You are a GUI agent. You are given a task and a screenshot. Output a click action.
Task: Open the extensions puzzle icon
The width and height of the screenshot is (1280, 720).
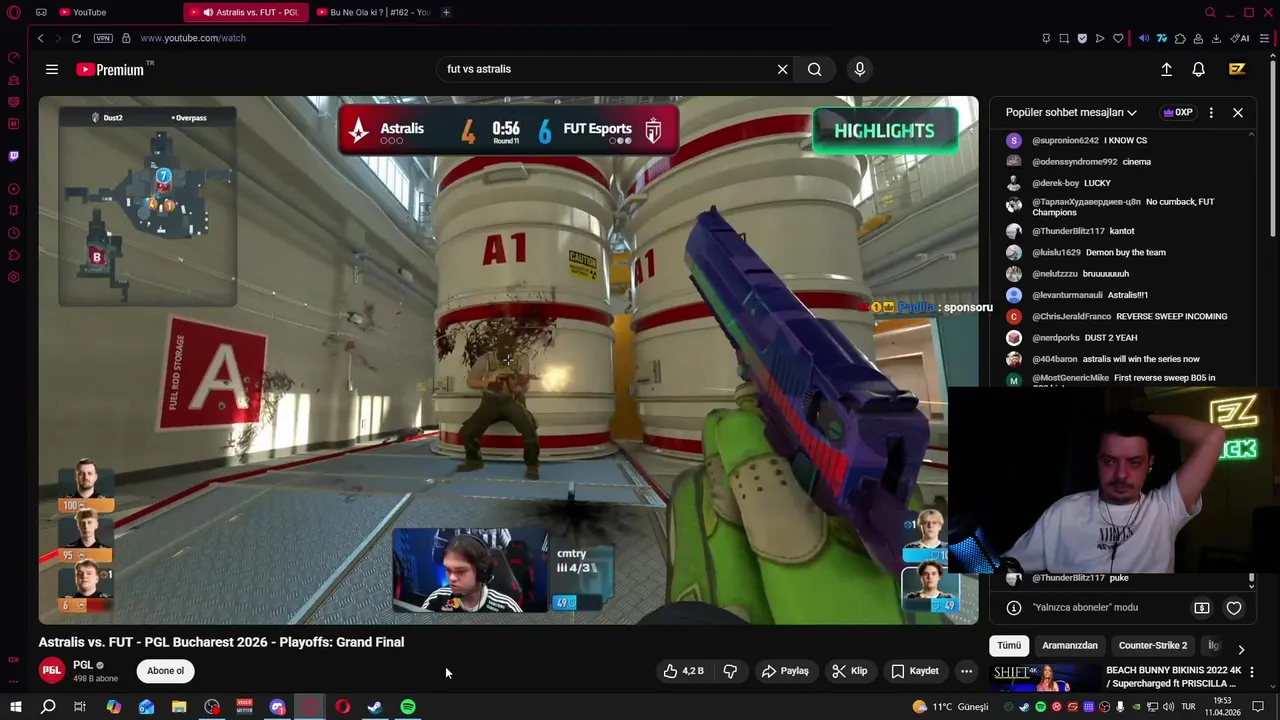tap(1180, 38)
